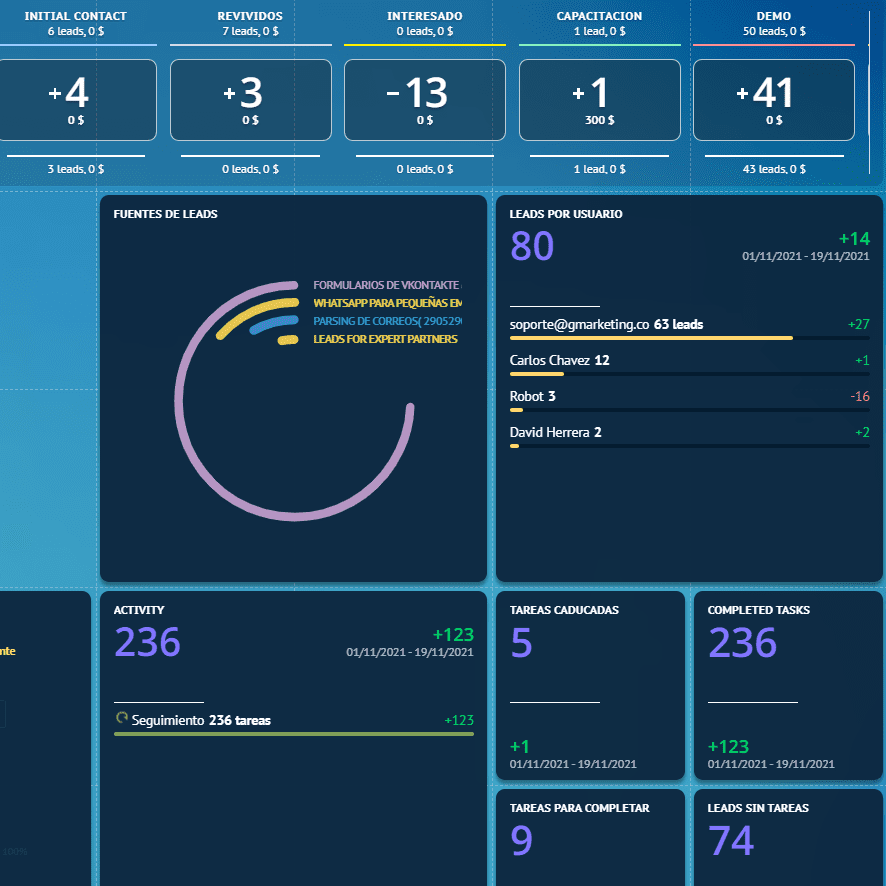Click the Leads Sin Tareas 74 figure
The width and height of the screenshot is (886, 886).
click(731, 841)
